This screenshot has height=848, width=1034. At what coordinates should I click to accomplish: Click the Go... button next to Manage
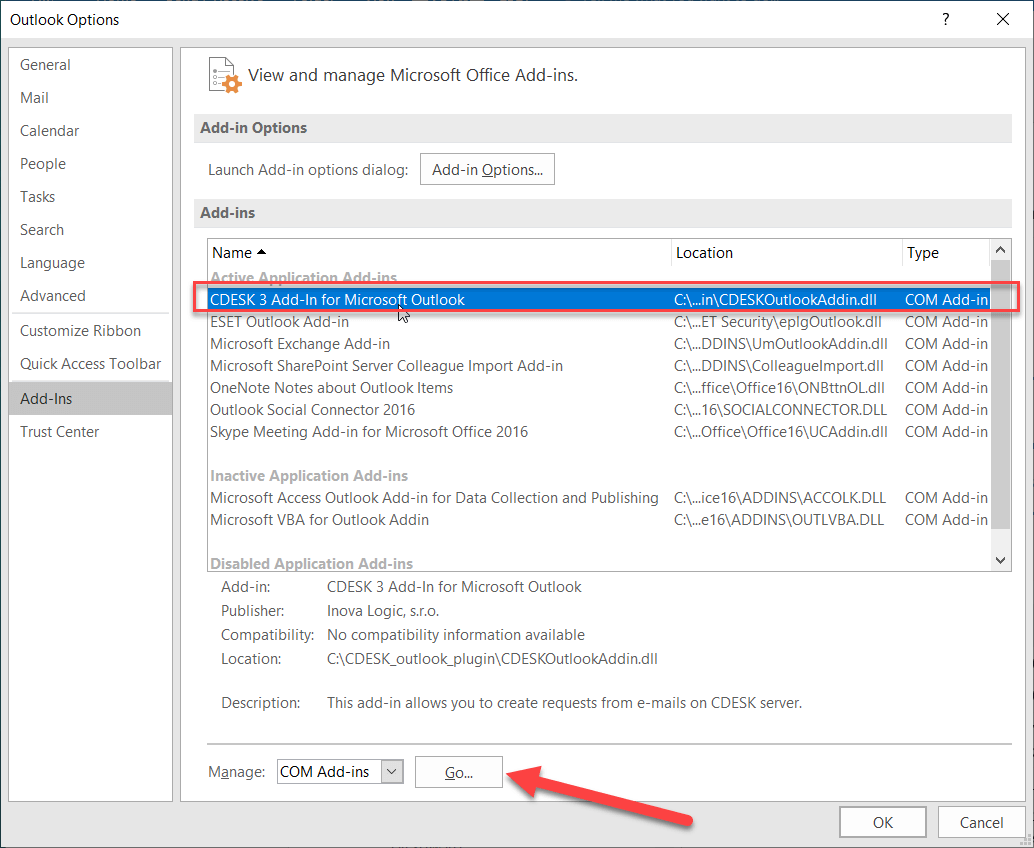click(x=459, y=772)
